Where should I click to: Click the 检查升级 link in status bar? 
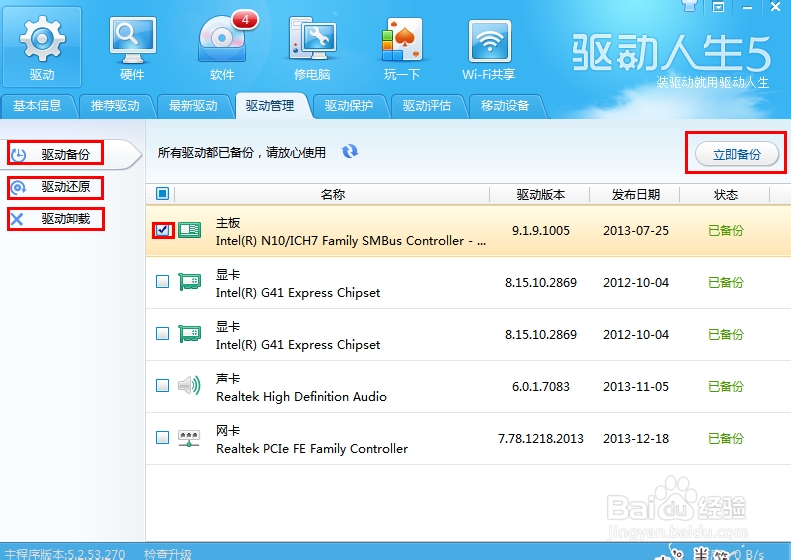167,554
